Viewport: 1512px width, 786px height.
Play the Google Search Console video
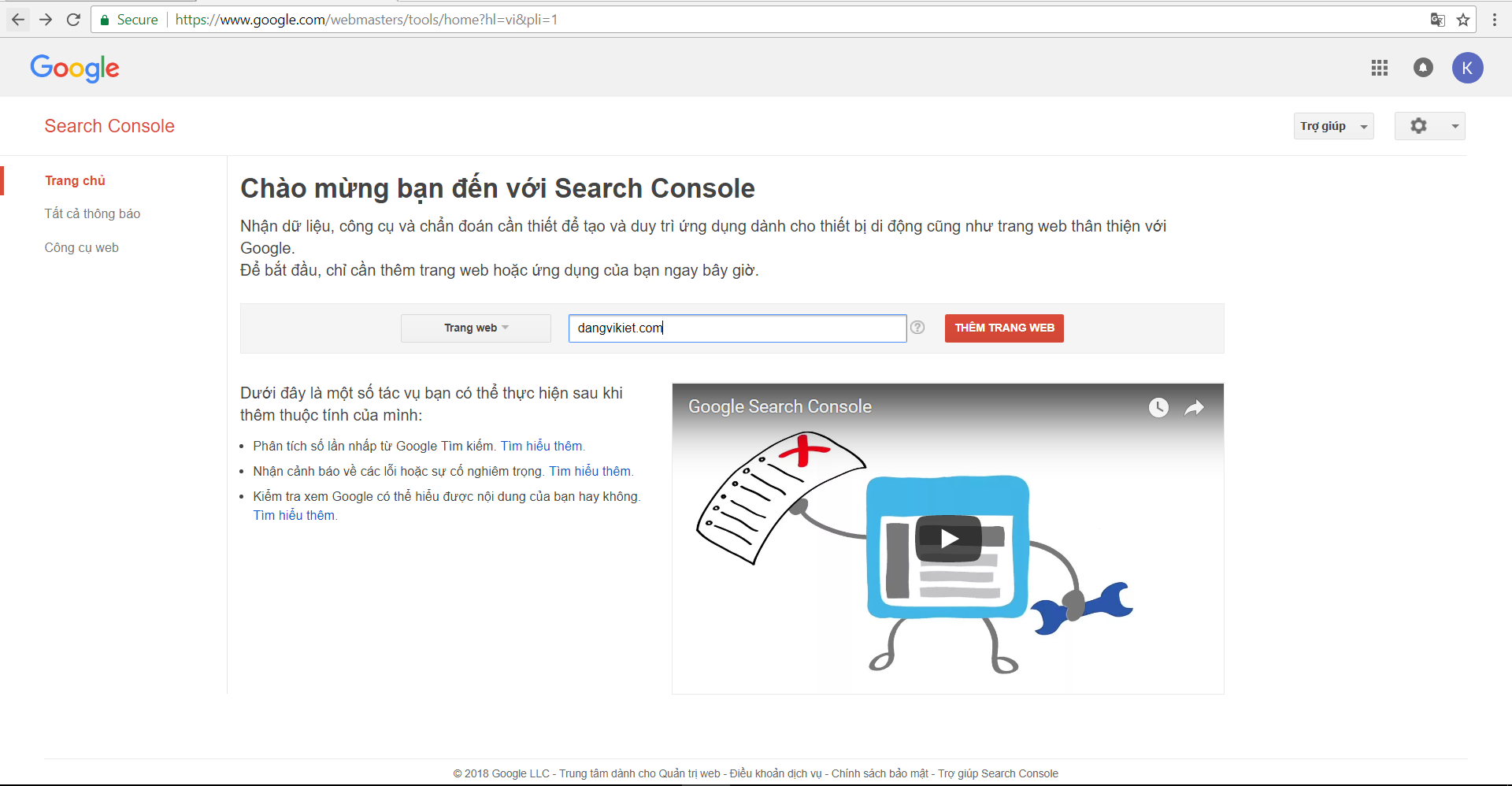point(949,539)
